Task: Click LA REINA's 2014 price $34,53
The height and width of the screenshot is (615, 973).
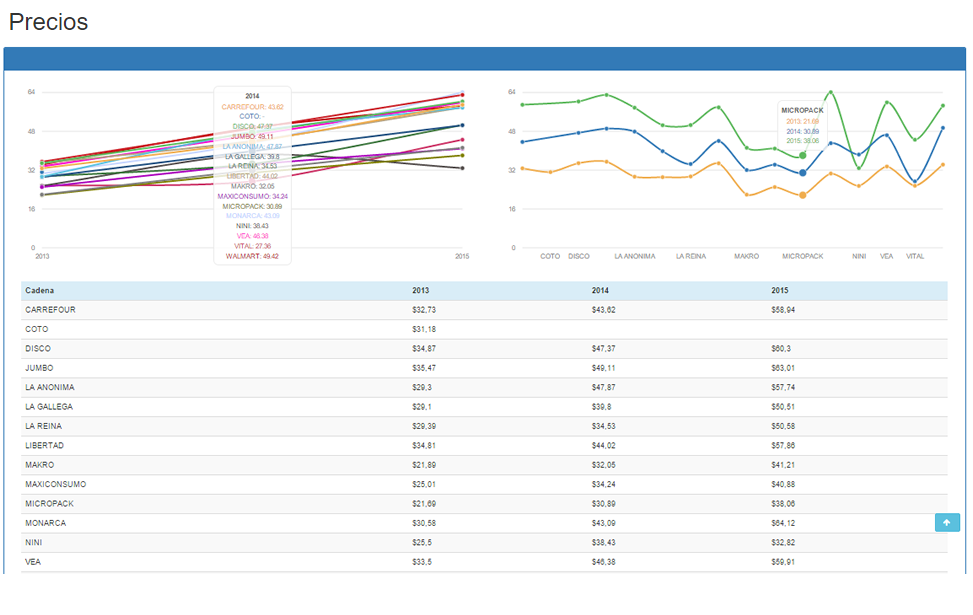Action: tap(604, 426)
